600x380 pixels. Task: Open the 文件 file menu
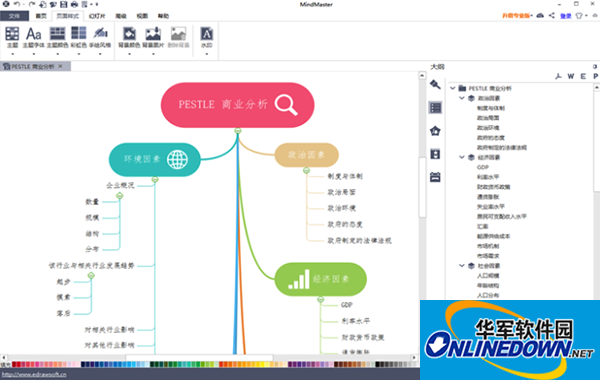[14, 16]
